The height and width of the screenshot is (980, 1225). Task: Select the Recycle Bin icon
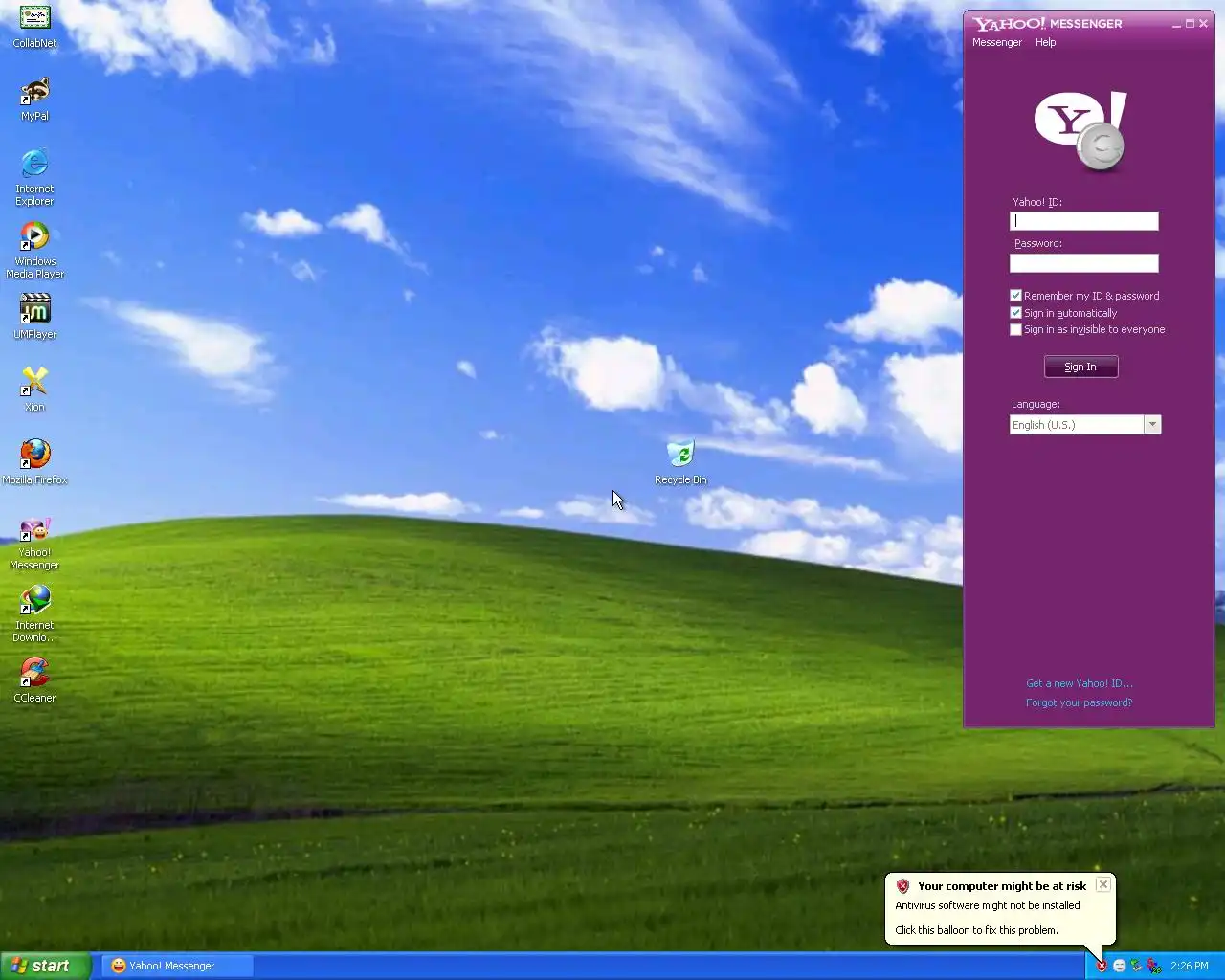680,463
